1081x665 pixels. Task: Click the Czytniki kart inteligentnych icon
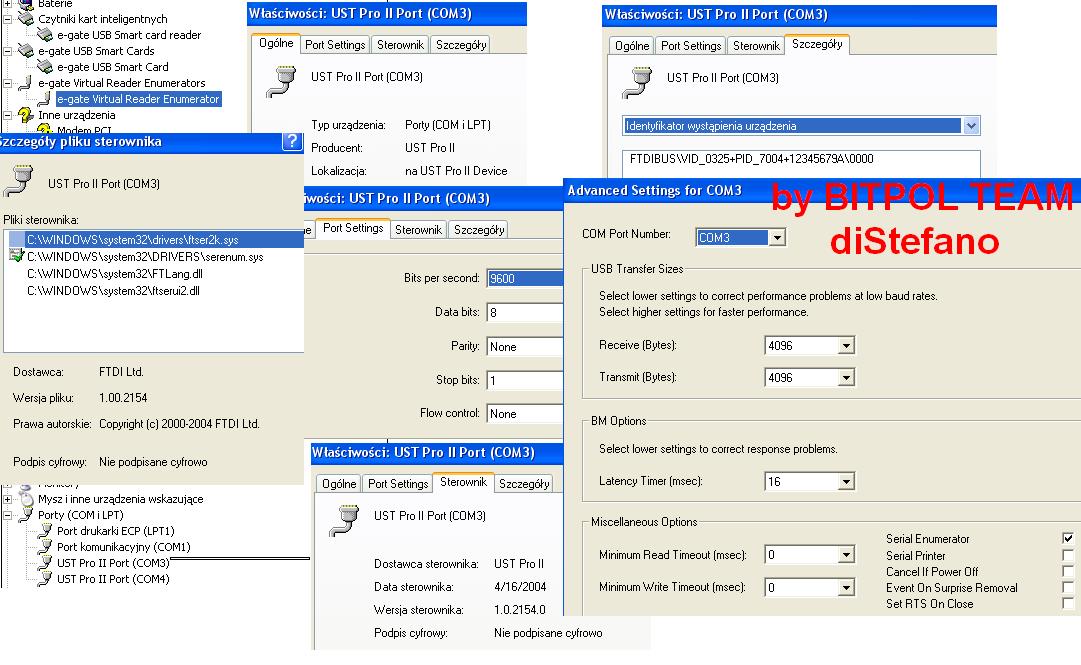tap(26, 19)
